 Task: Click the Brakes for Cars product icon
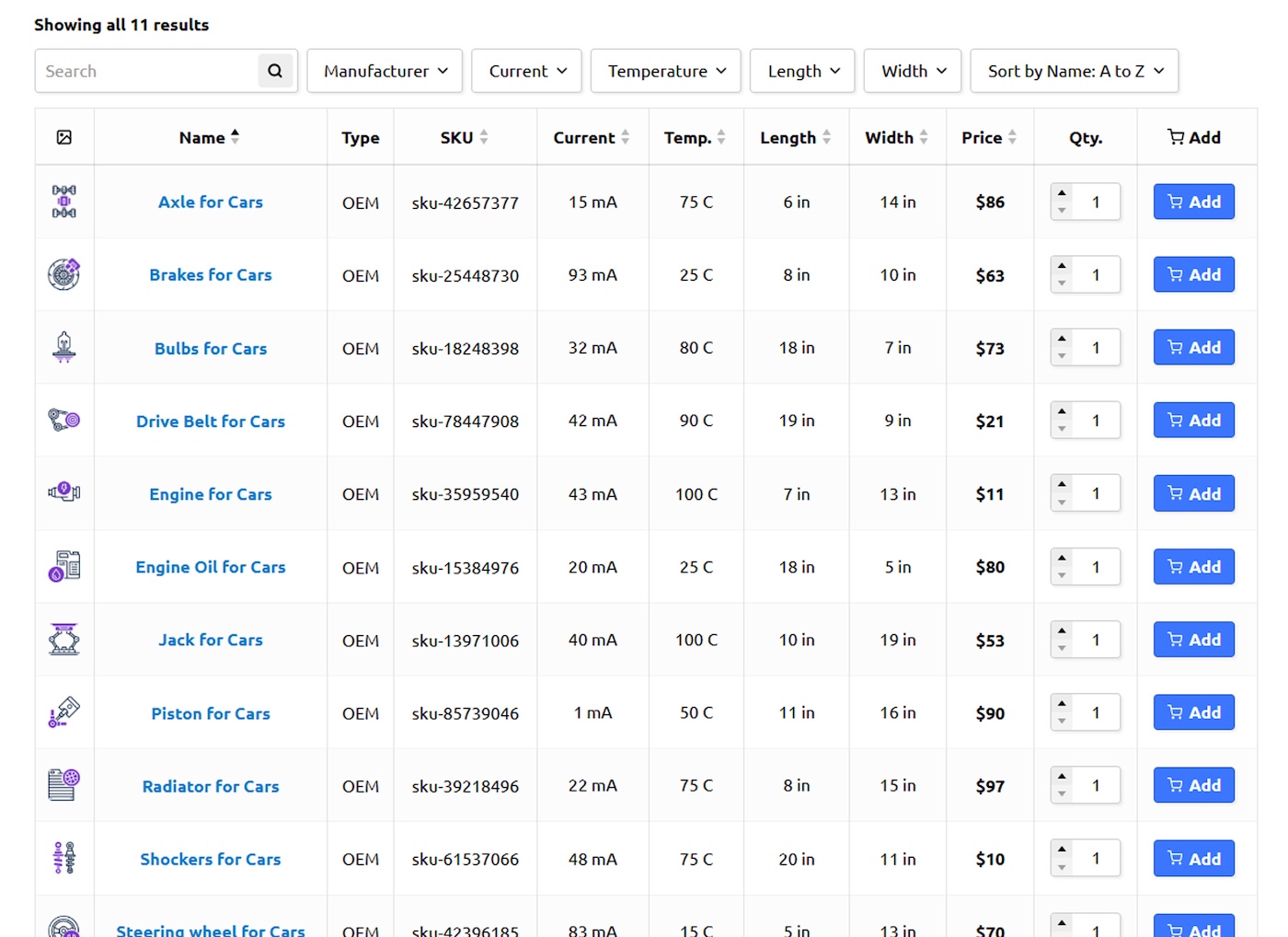tap(64, 274)
